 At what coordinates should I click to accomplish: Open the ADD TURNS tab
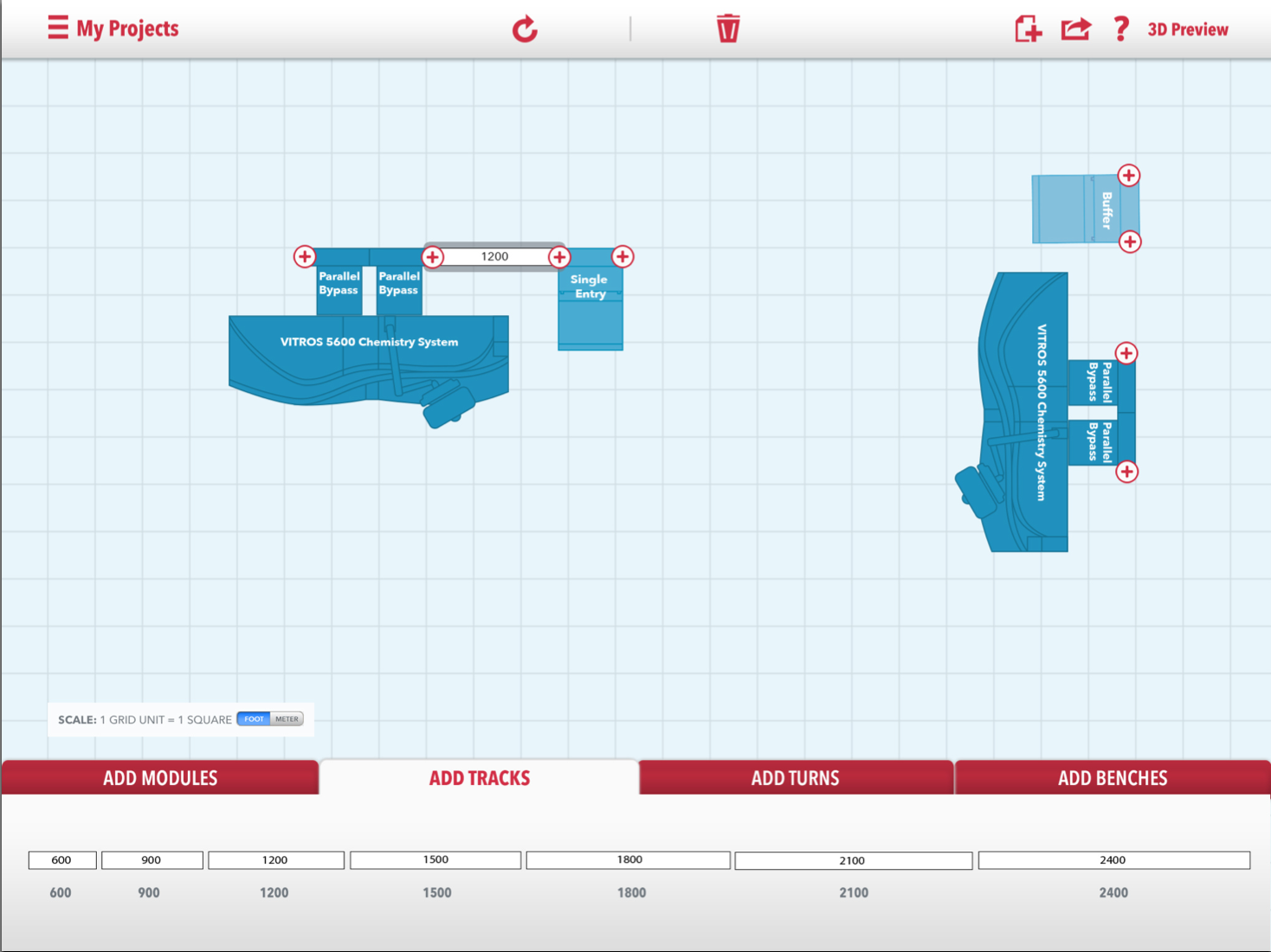pyautogui.click(x=795, y=778)
